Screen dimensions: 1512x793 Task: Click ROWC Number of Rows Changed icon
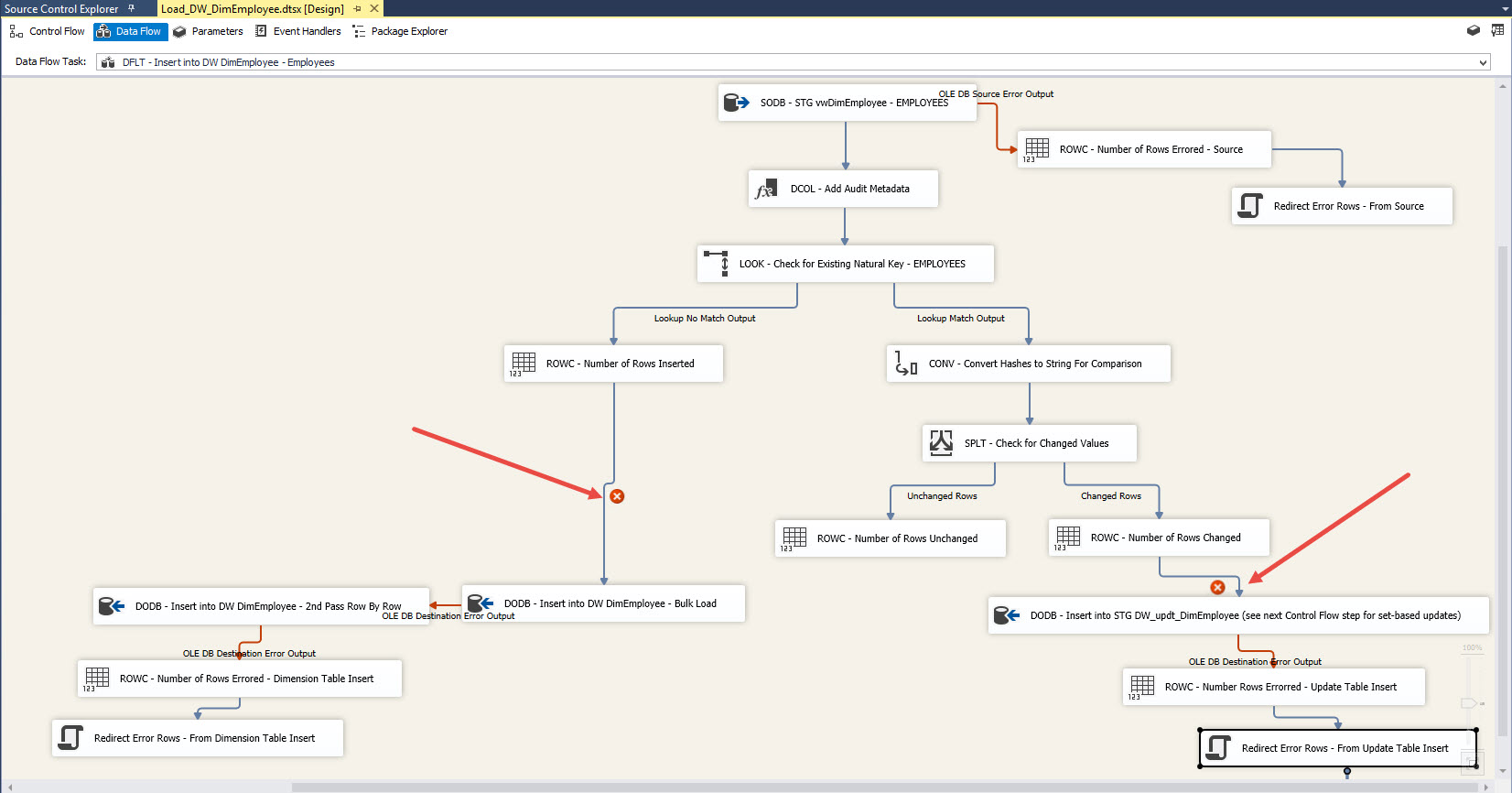[1067, 538]
